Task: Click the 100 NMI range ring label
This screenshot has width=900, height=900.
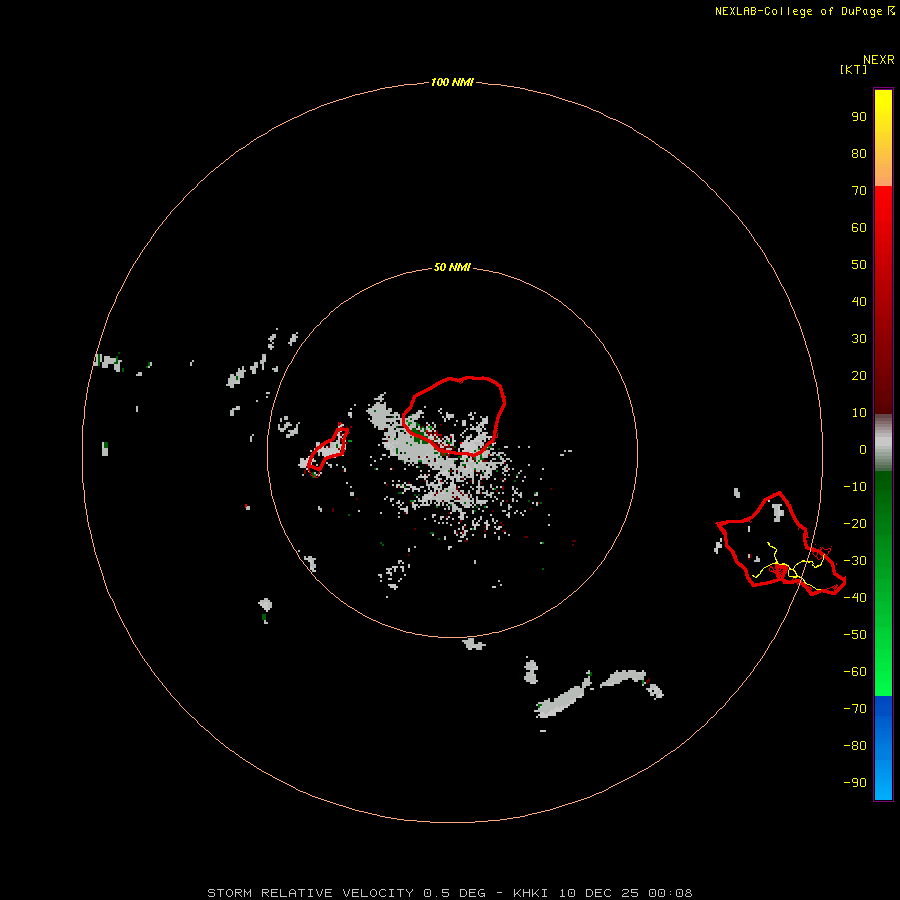Action: click(452, 83)
